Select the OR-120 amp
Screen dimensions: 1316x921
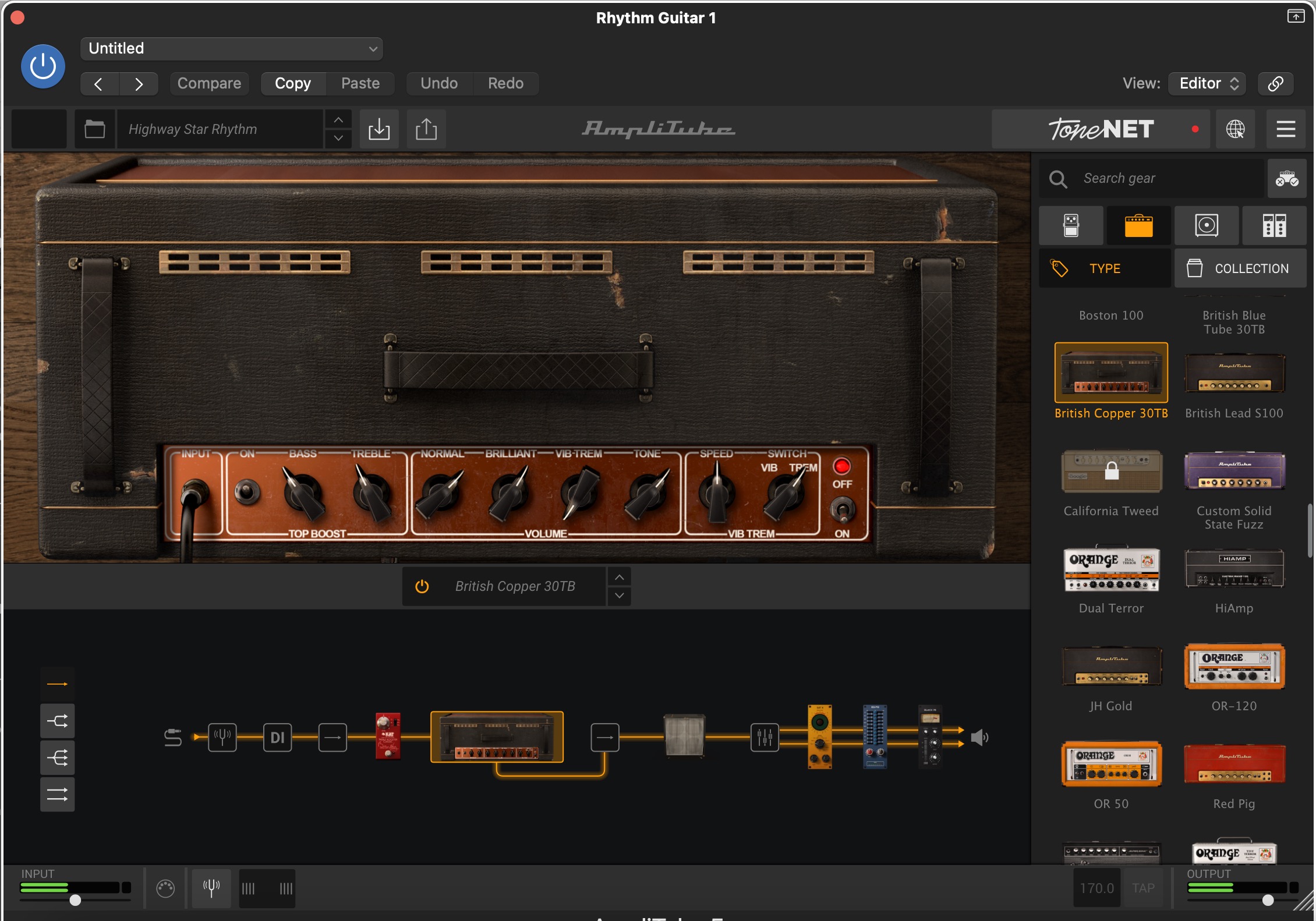[1234, 666]
